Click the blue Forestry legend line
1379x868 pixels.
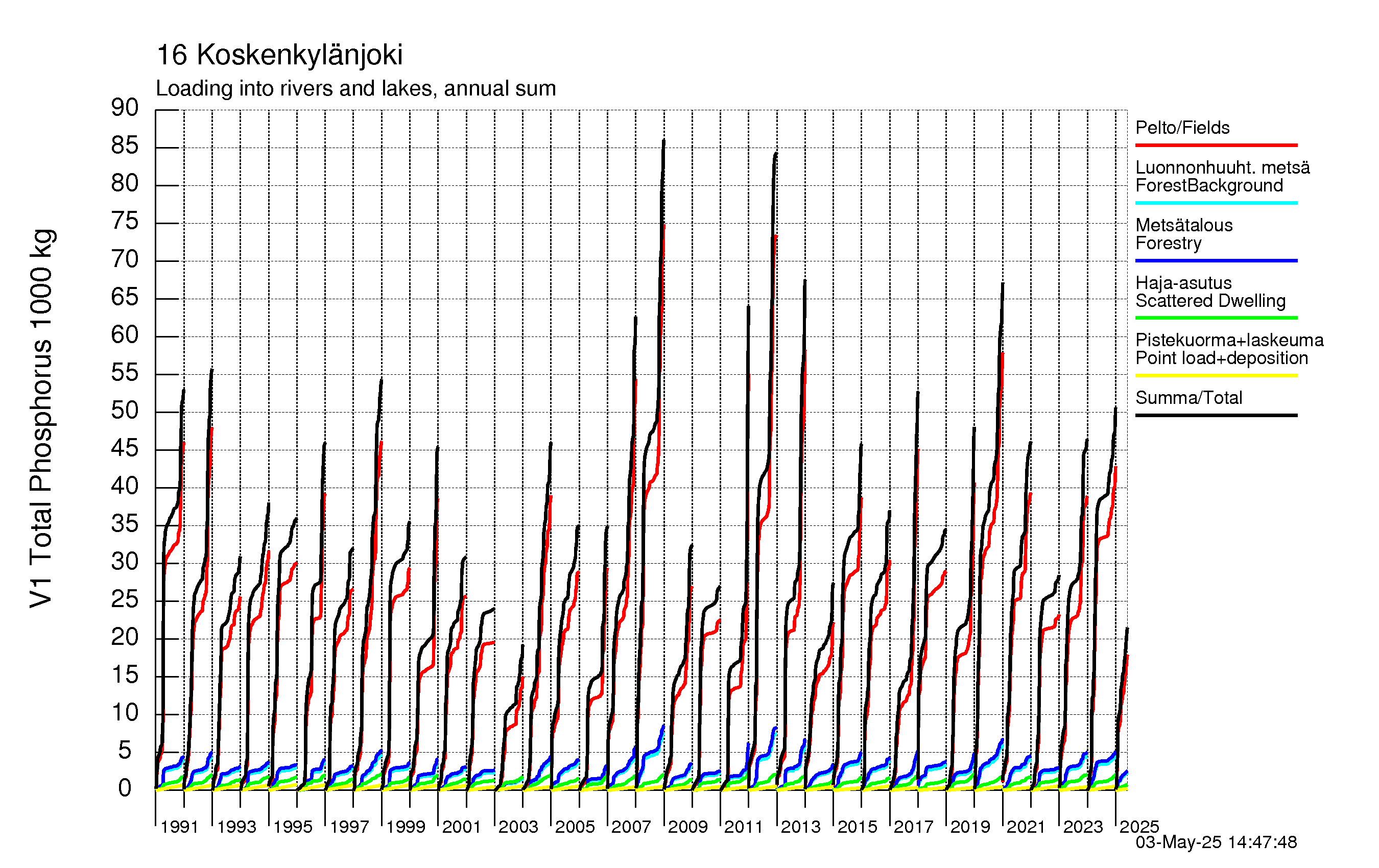point(1217,260)
